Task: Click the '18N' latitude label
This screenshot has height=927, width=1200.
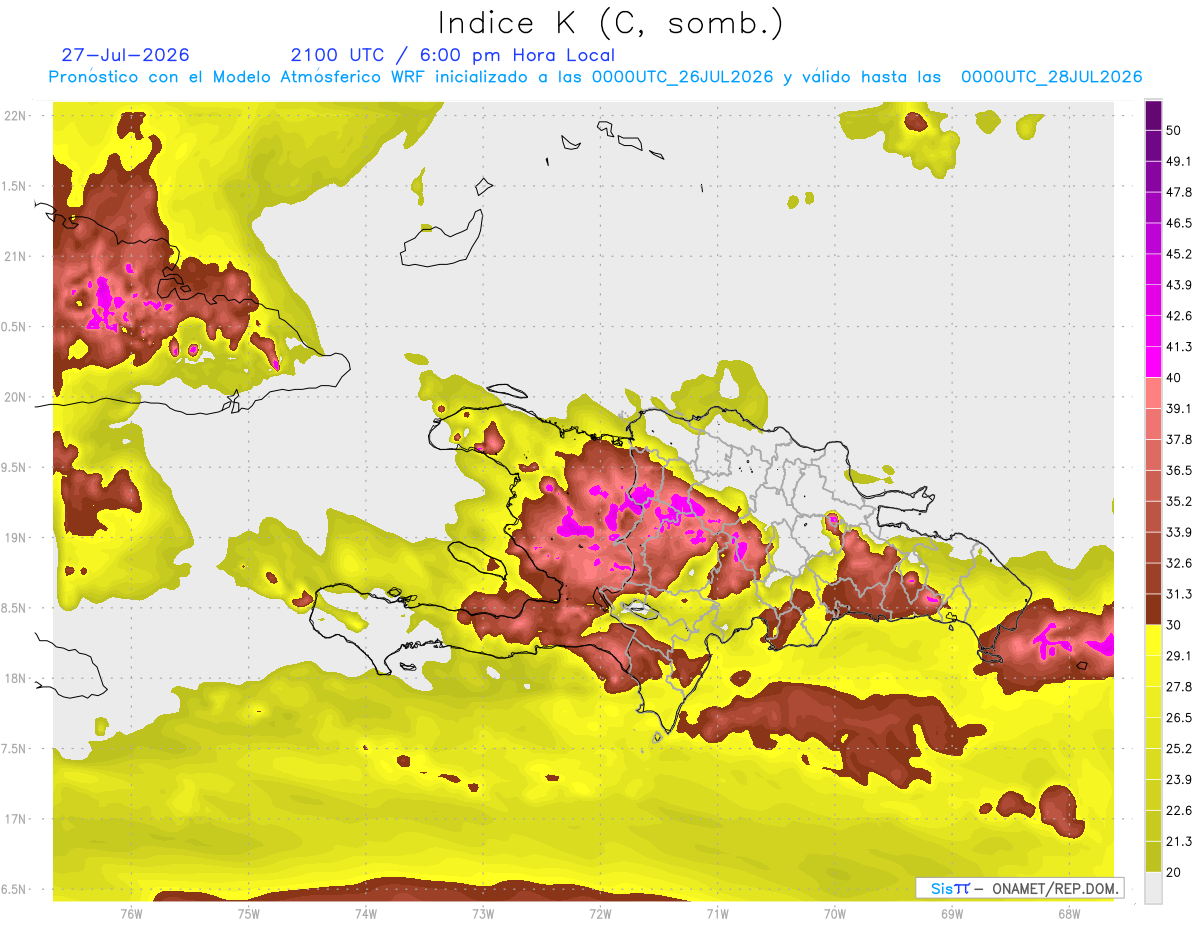Action: tap(17, 678)
